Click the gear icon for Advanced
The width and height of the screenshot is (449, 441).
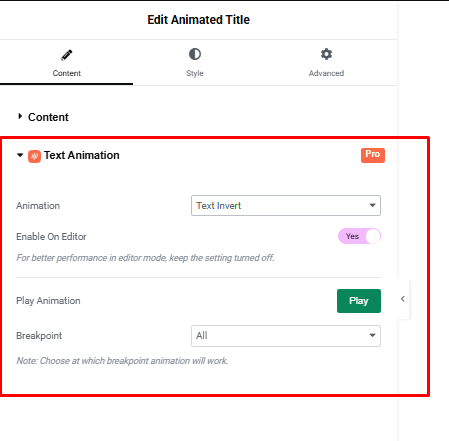coord(326,54)
